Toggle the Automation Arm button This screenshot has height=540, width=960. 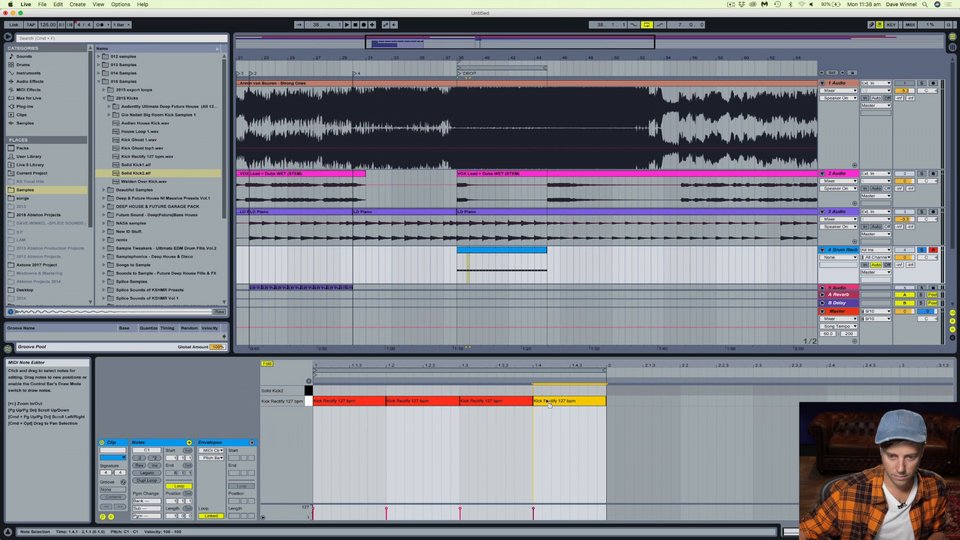385,24
